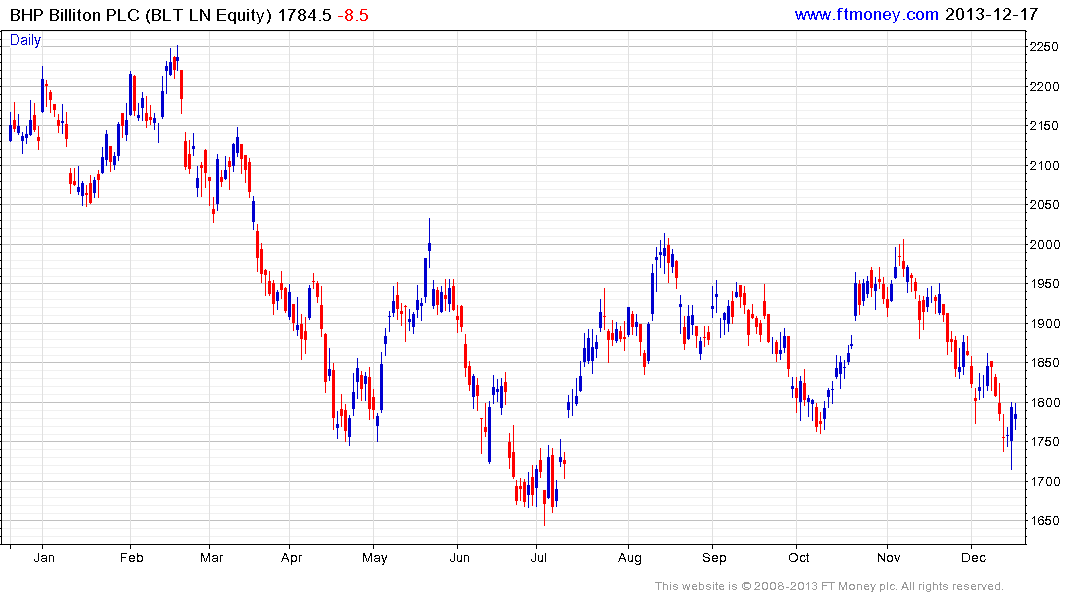The image size is (1075, 600).
Task: Click the 2100 price axis label
Action: pos(1043,165)
